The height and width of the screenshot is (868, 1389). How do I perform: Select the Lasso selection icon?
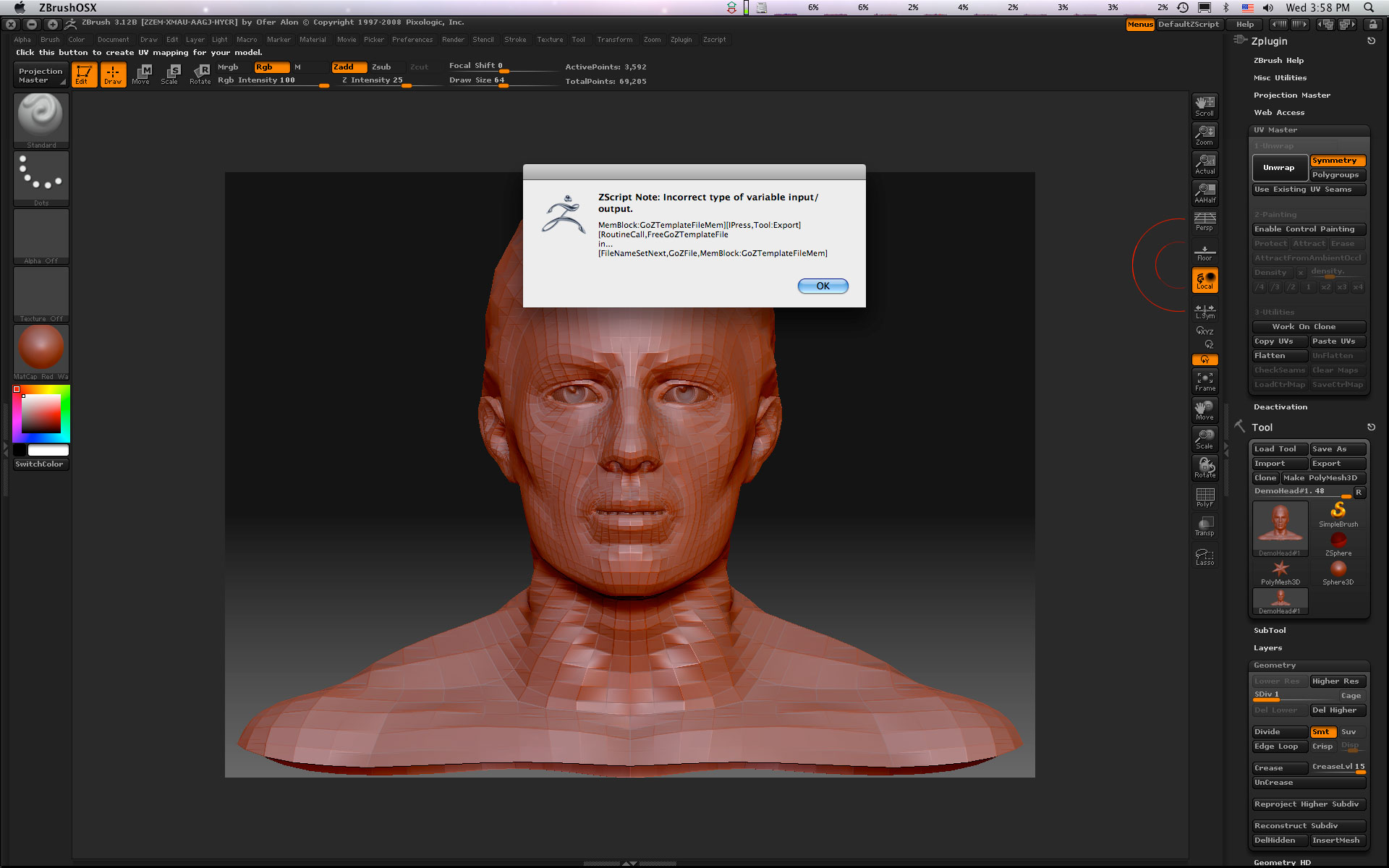pos(1205,556)
